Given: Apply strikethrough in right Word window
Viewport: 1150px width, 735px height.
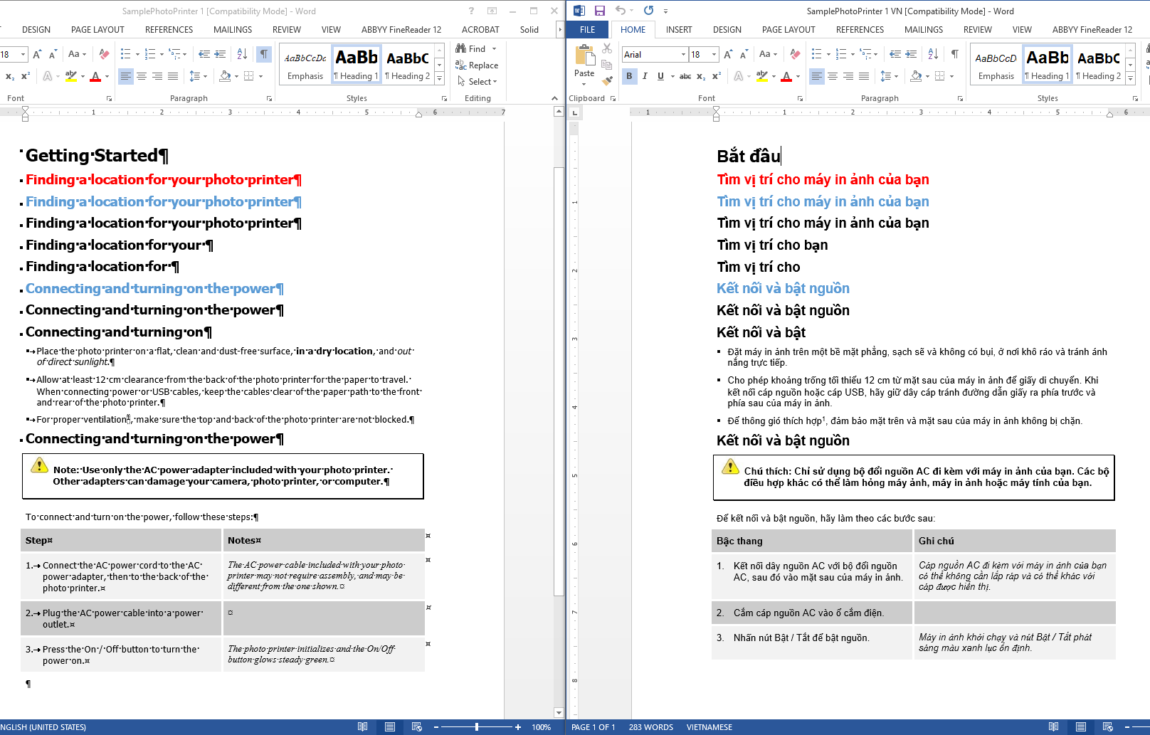Looking at the screenshot, I should point(685,76).
